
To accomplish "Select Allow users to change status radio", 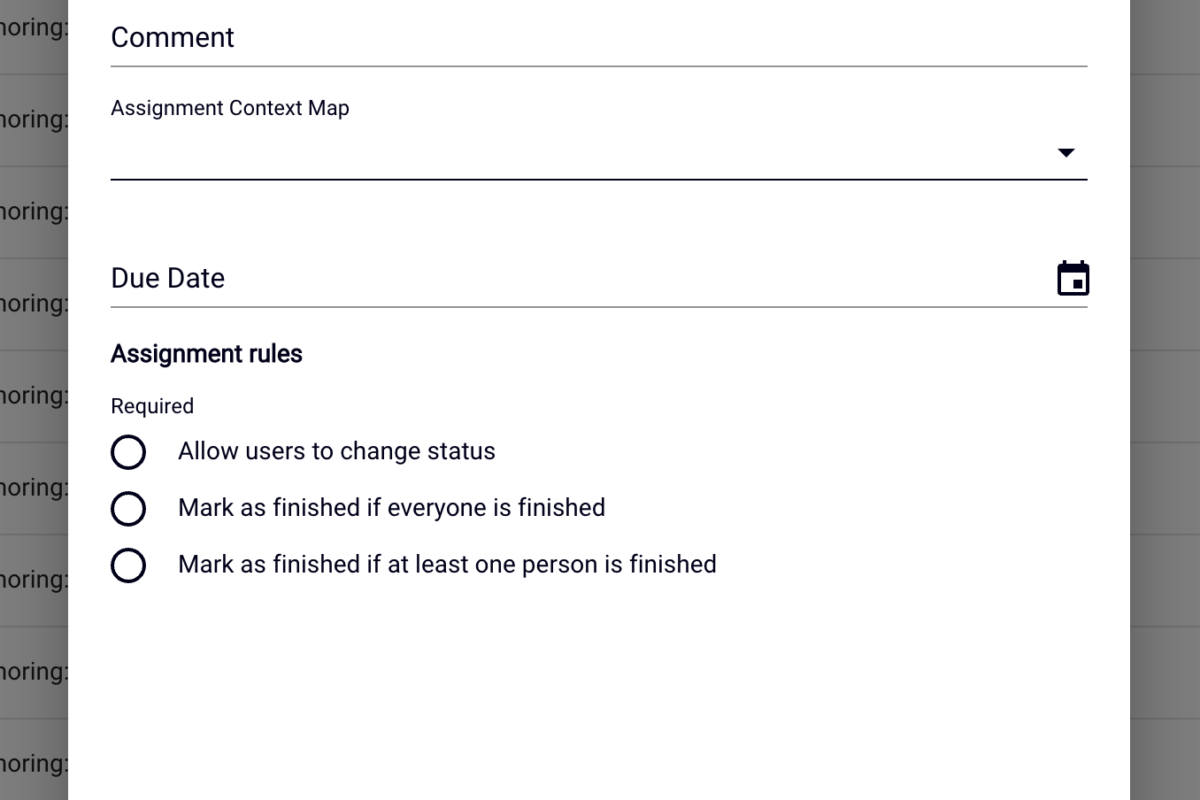I will point(128,452).
